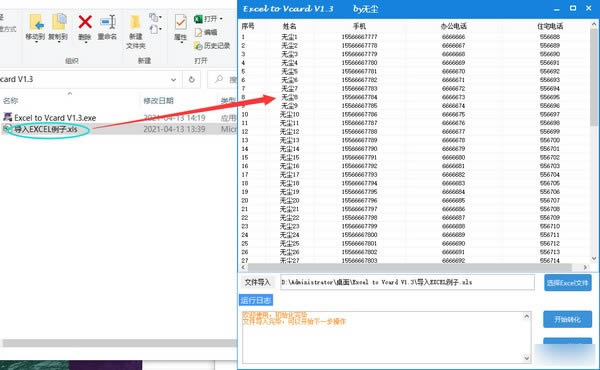This screenshot has width=600, height=370.
Task: Select the name cell 无尘1
Action: (289, 37)
